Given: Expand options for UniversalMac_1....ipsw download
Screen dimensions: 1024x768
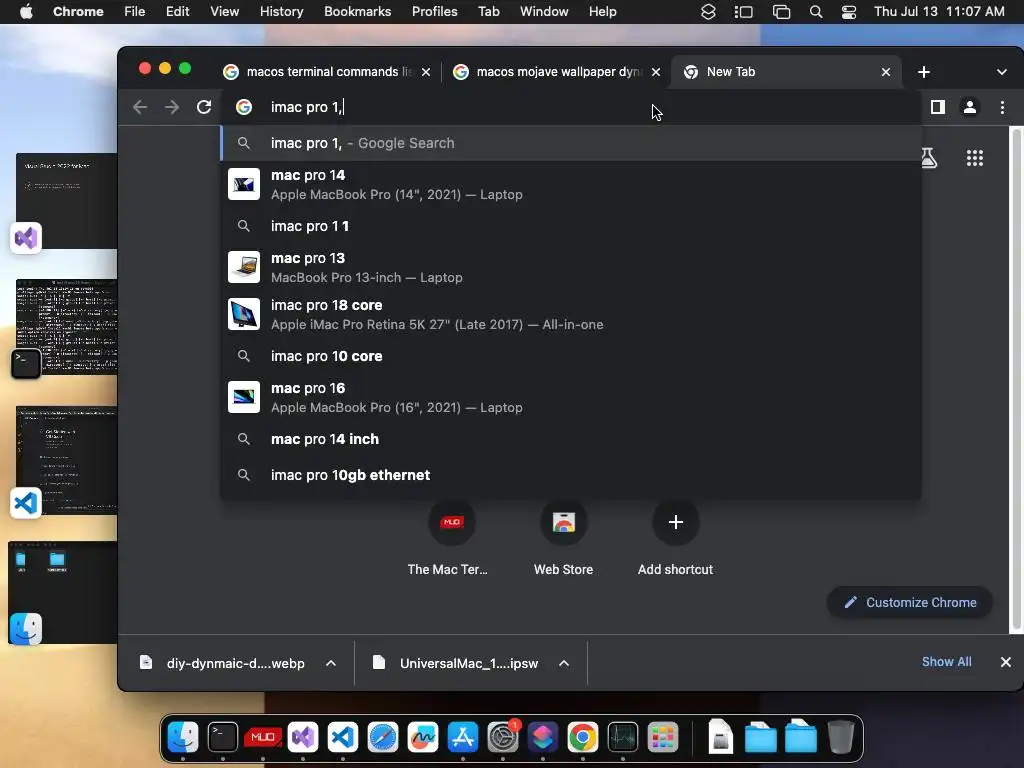Looking at the screenshot, I should click(564, 664).
